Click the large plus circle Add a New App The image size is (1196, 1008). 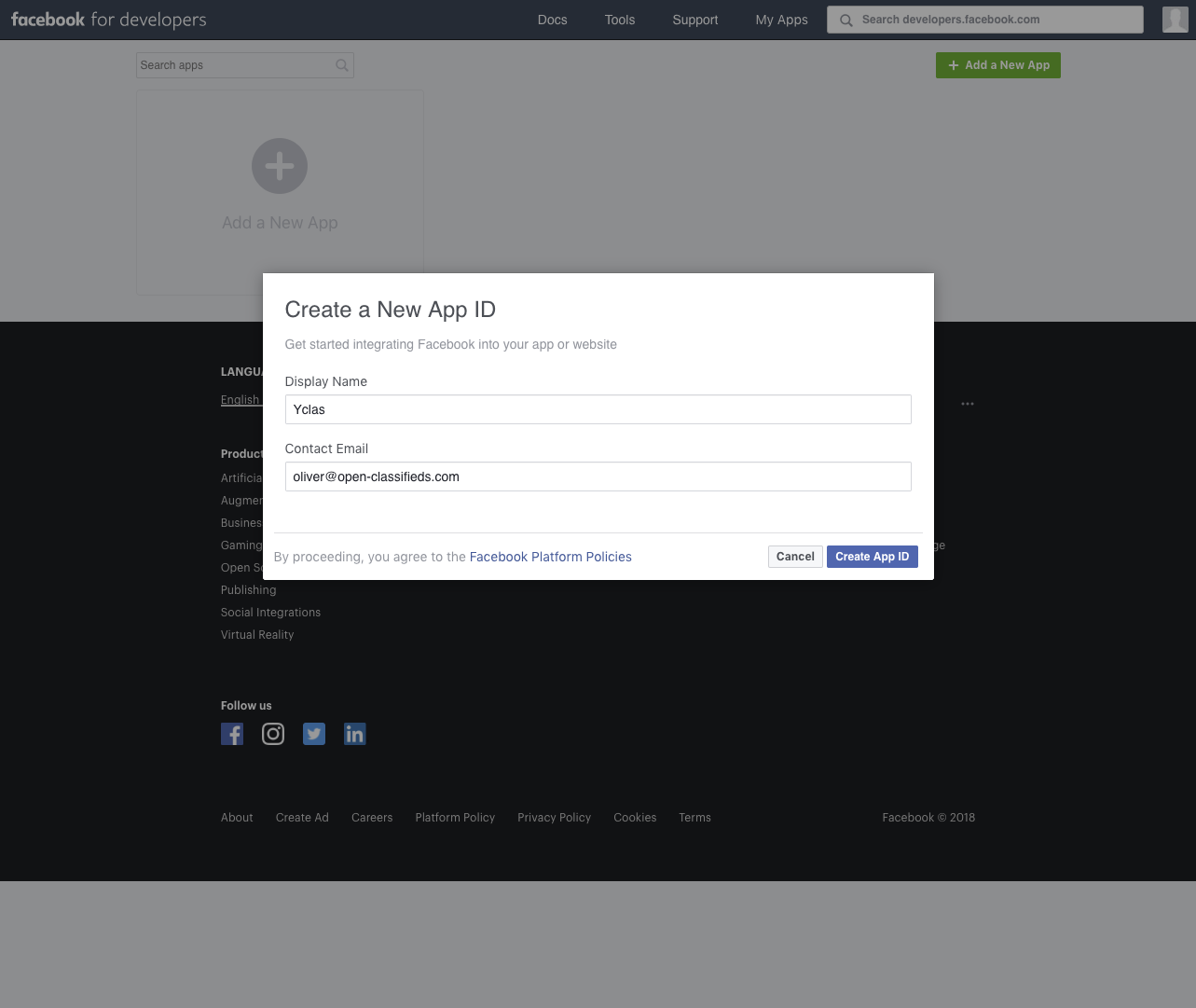coord(280,166)
